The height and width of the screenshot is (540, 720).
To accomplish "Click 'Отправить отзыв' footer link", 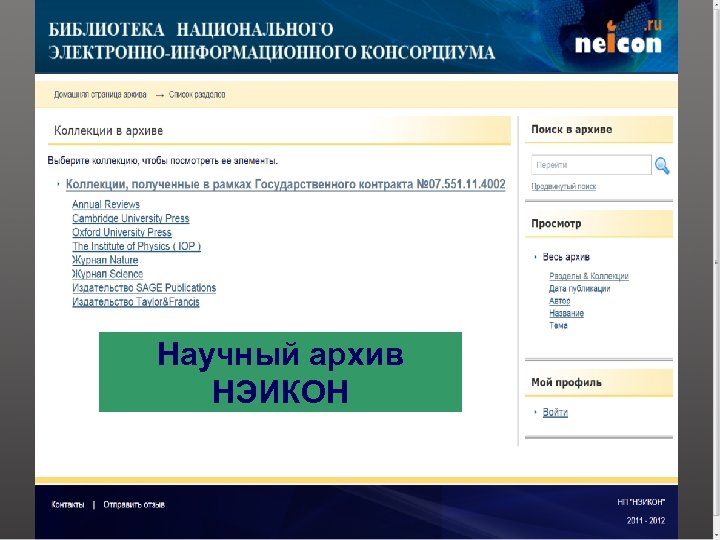I will coord(134,505).
